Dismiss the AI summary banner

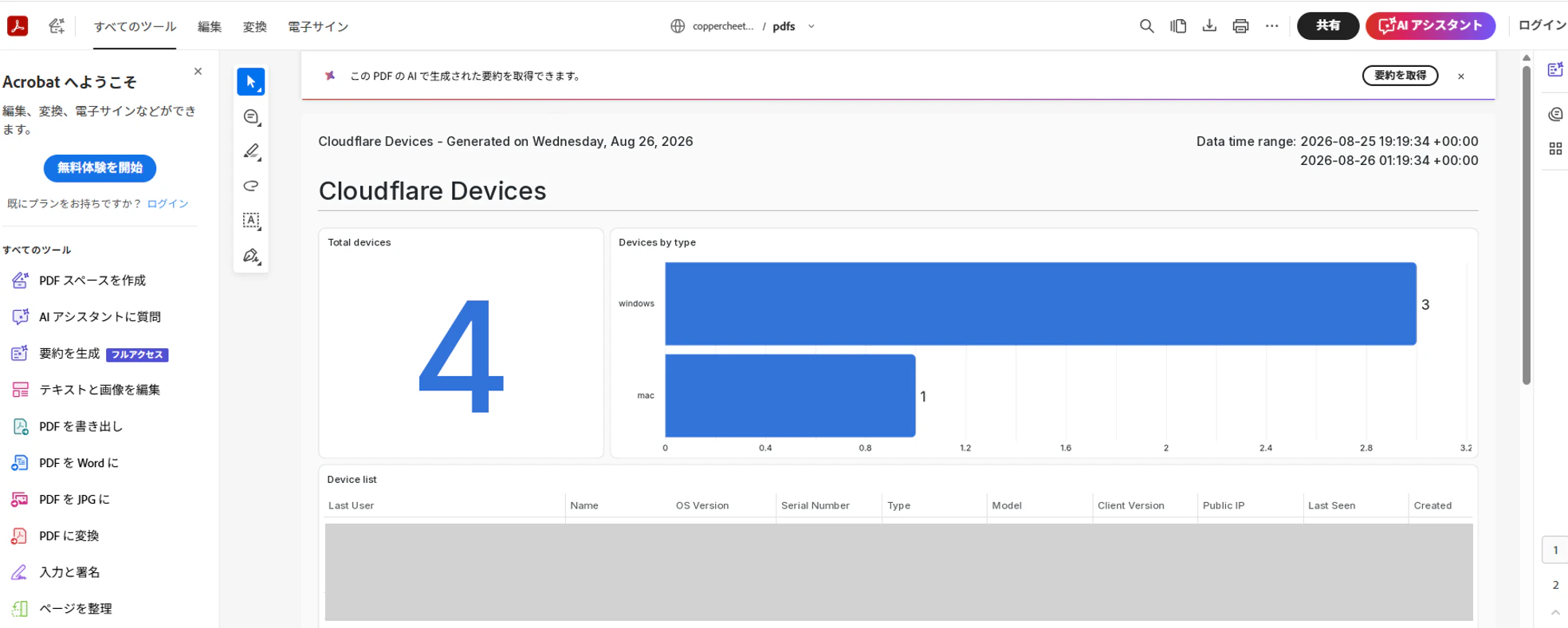point(1461,77)
